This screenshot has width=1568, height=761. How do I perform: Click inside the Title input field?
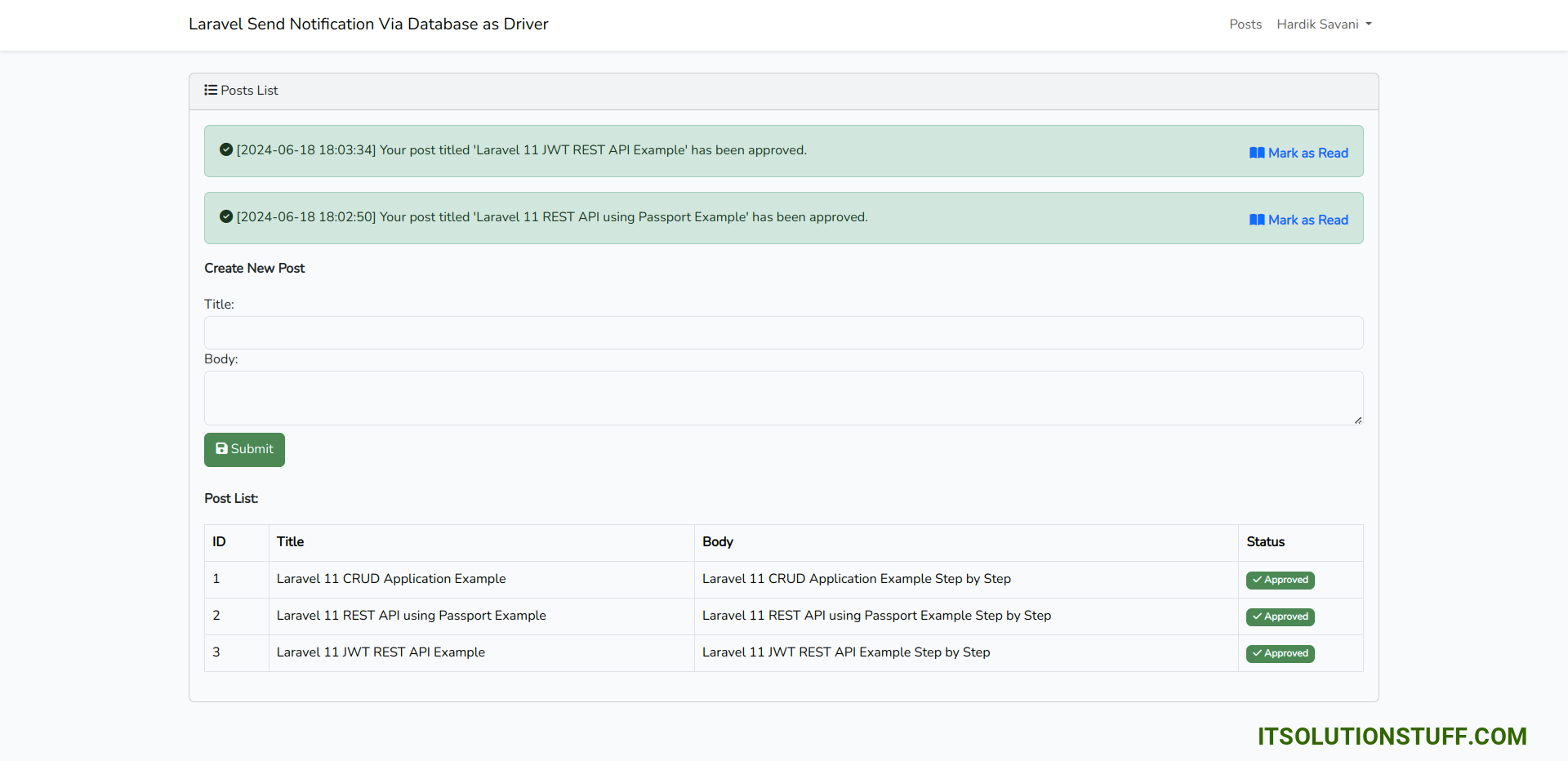(783, 332)
